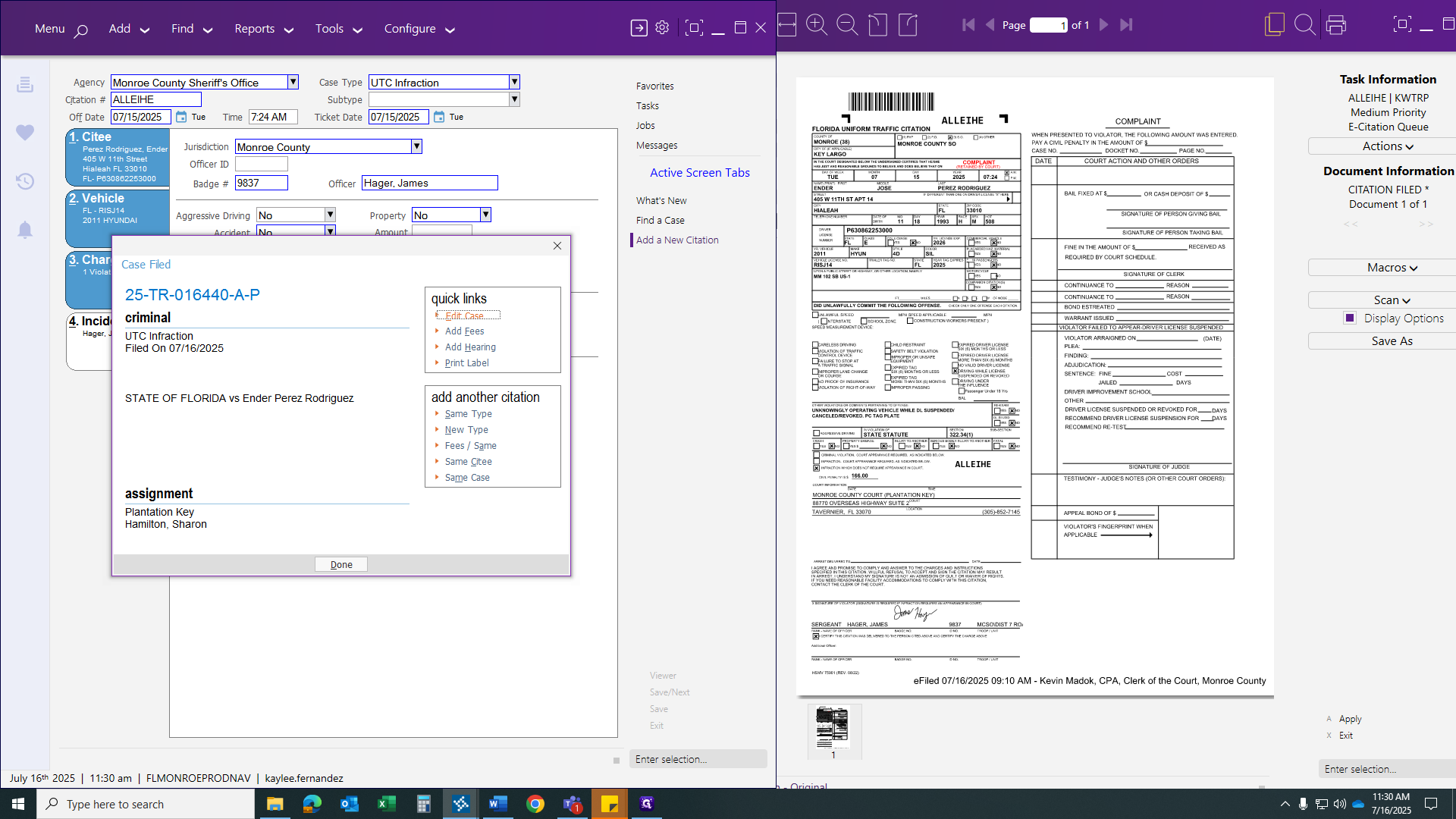Print the citation document
Screen dimensions: 1456x819
[x=1336, y=25]
